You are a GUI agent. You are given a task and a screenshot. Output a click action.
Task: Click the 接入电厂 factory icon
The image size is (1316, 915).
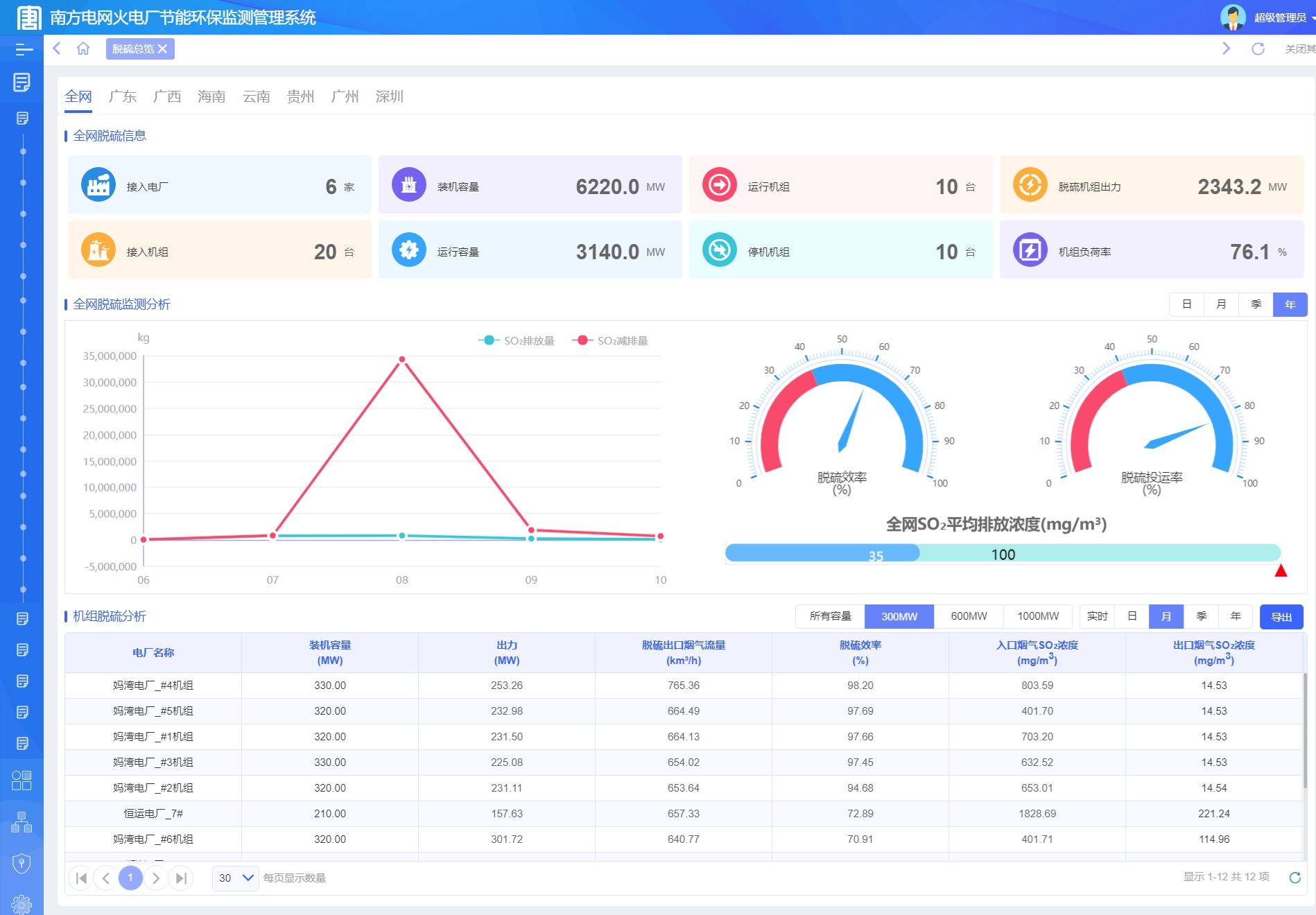pos(98,185)
